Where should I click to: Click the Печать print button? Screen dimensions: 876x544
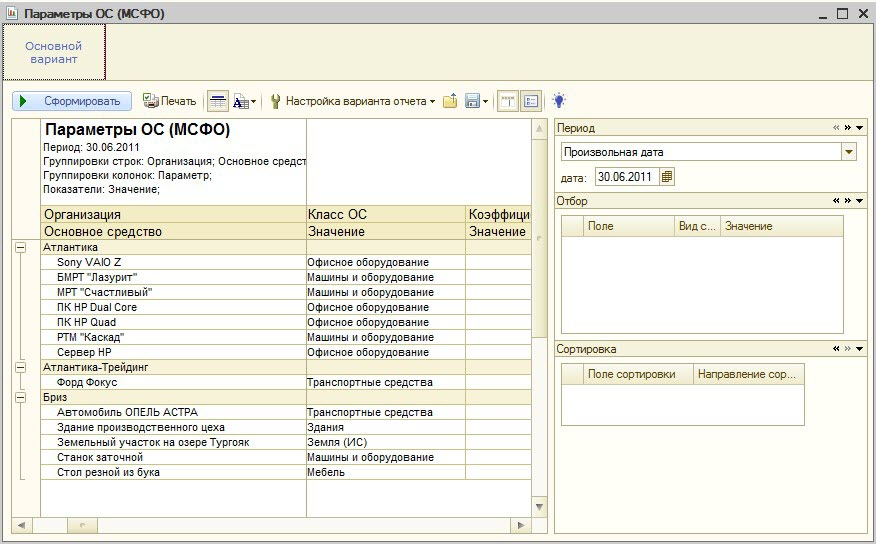coord(169,101)
